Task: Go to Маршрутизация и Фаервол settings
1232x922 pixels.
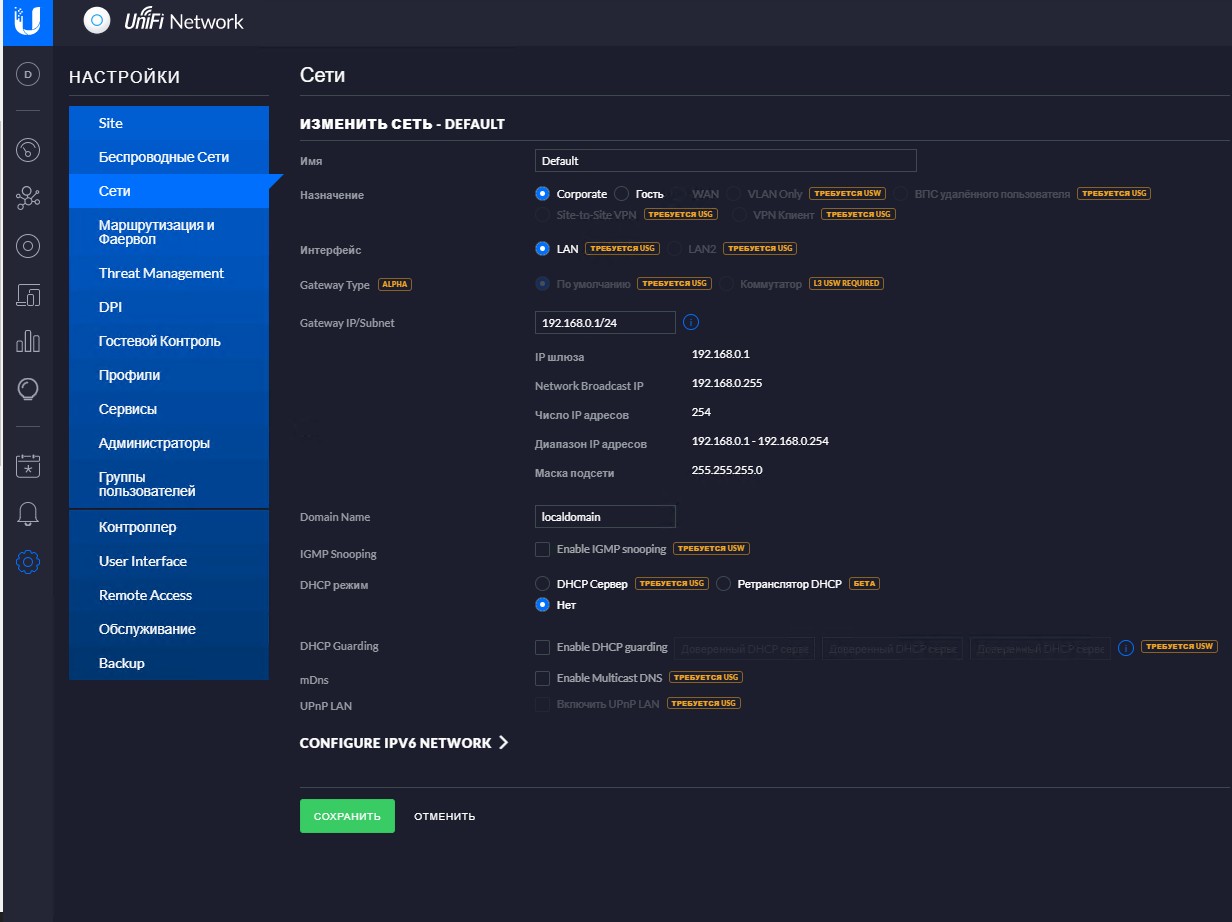Action: (156, 232)
